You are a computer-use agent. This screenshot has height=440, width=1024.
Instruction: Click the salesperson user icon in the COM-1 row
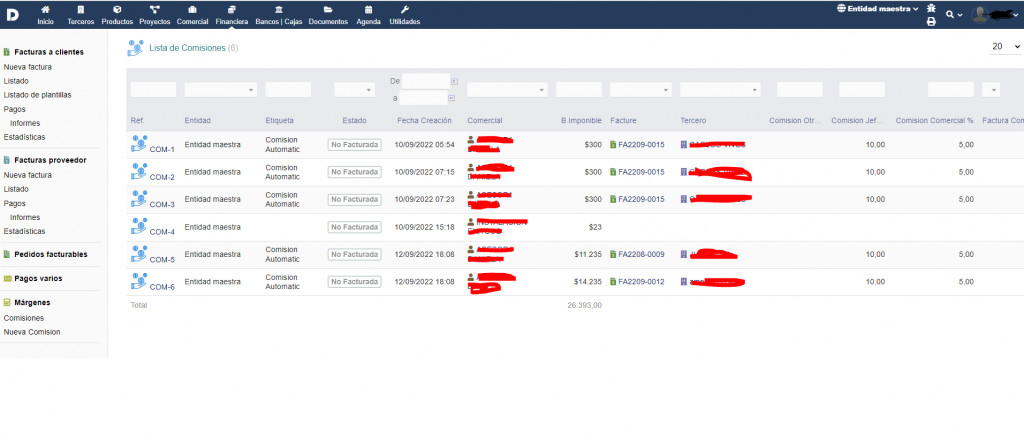coord(471,140)
